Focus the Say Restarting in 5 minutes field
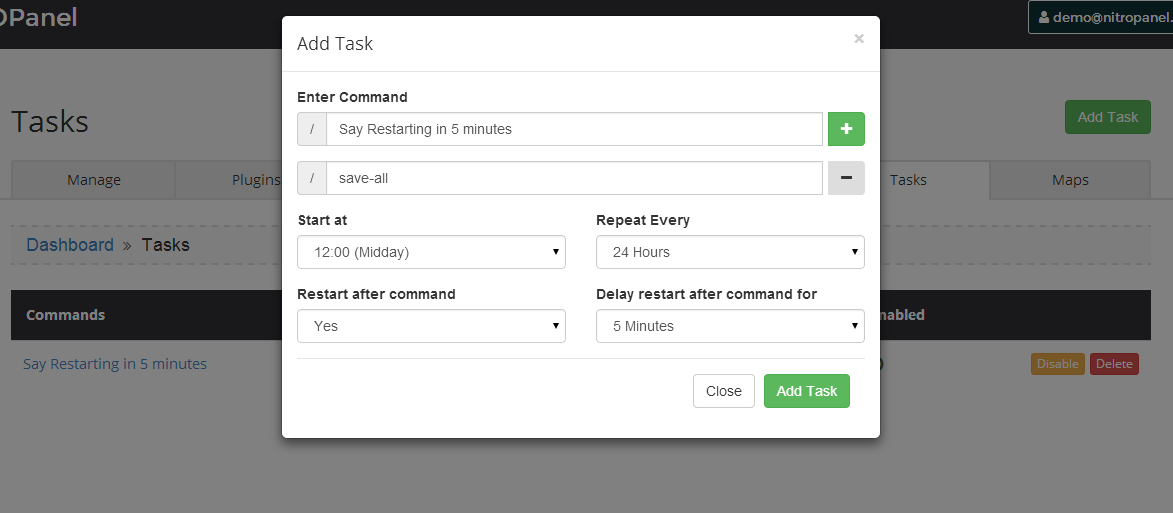The image size is (1173, 513). (575, 129)
